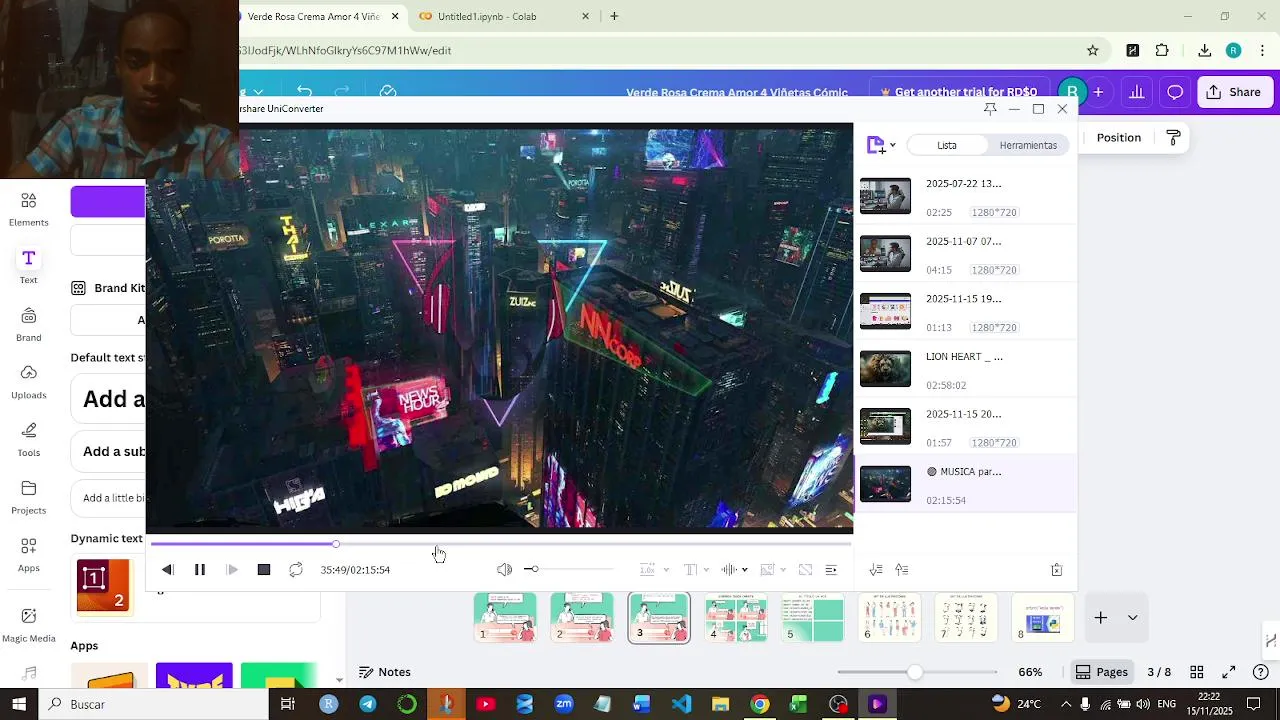Open Elements panel in Canva sidebar

[28, 210]
